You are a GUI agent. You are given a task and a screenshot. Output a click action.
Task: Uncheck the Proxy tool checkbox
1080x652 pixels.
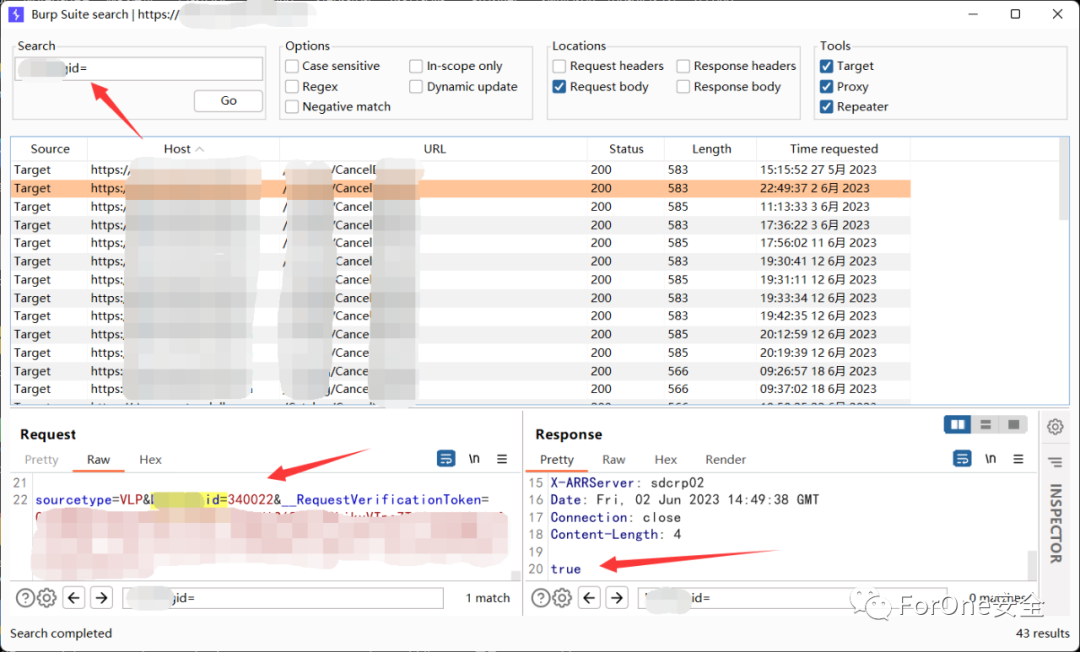(x=827, y=87)
